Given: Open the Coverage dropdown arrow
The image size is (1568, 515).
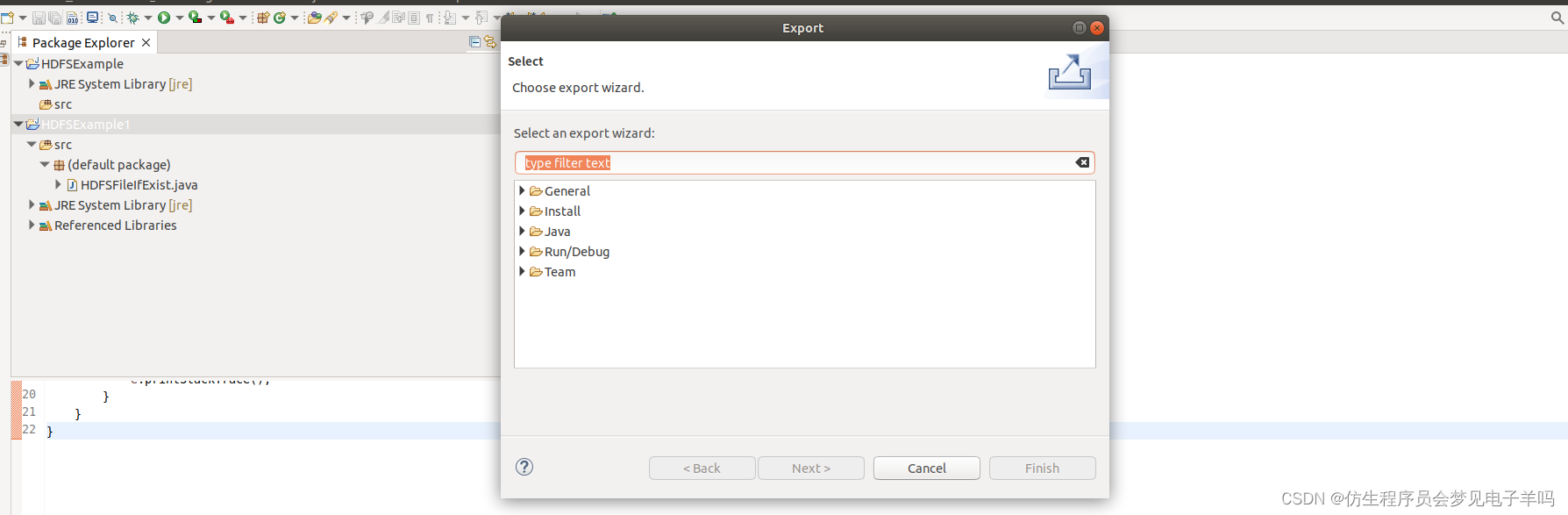Looking at the screenshot, I should coord(210,18).
